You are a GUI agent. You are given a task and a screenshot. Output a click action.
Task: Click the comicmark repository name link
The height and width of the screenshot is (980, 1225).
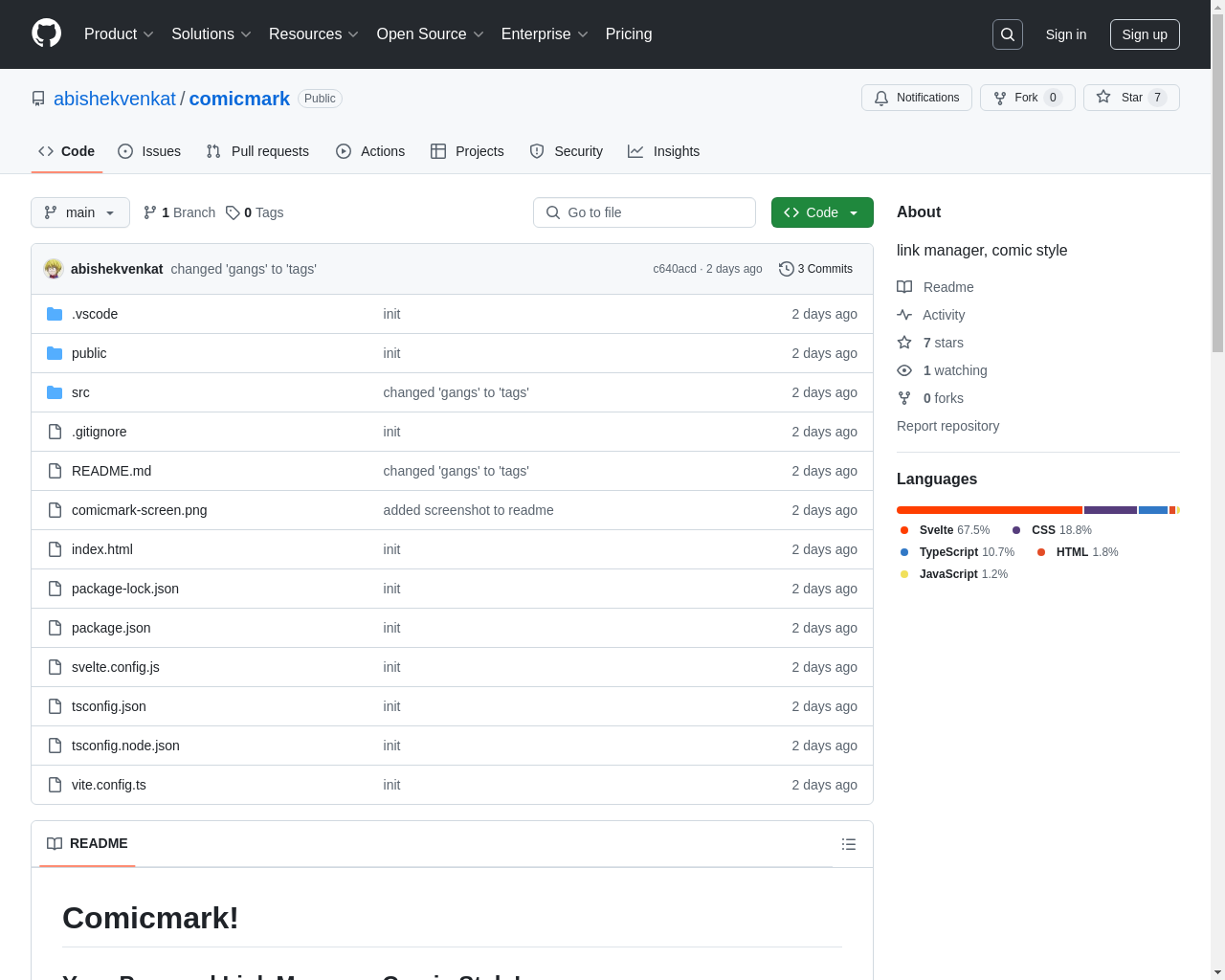click(239, 99)
